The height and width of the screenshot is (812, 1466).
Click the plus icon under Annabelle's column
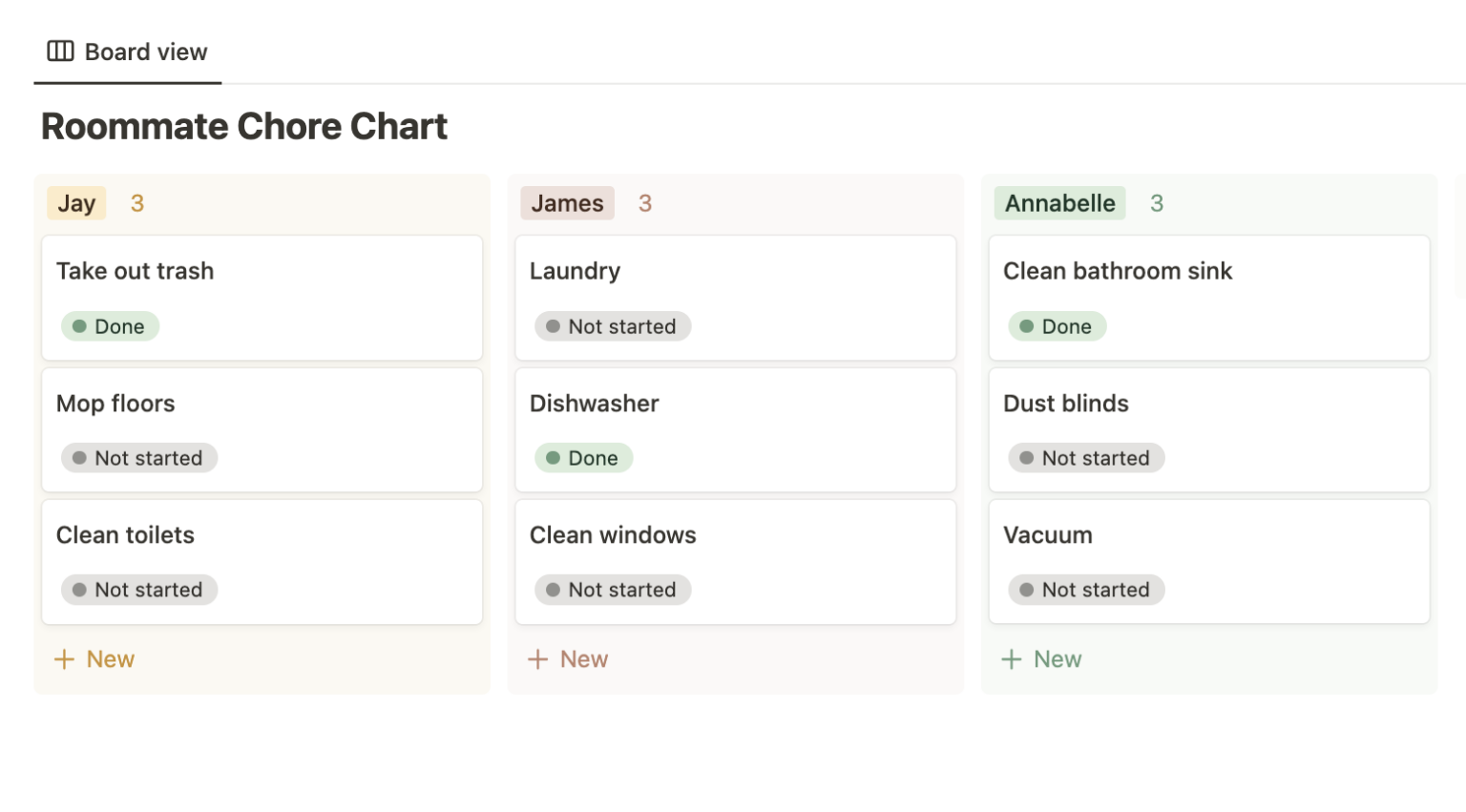point(1011,659)
